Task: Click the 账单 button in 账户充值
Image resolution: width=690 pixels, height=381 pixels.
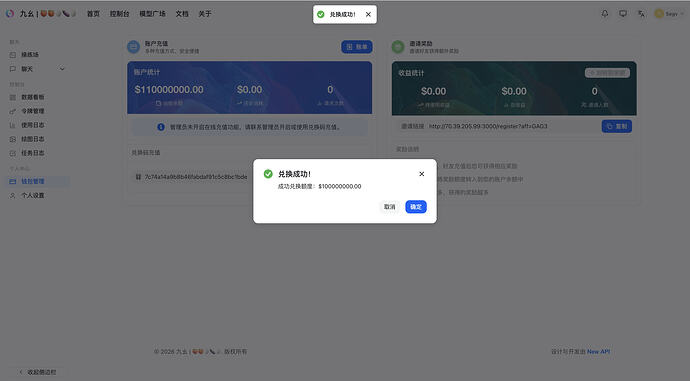Action: (357, 47)
